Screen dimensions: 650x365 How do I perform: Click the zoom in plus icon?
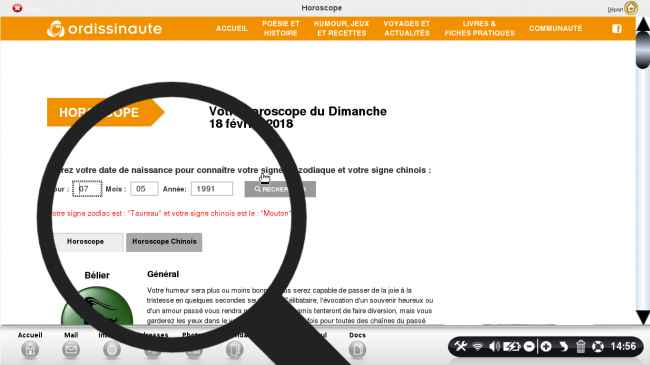(546, 346)
